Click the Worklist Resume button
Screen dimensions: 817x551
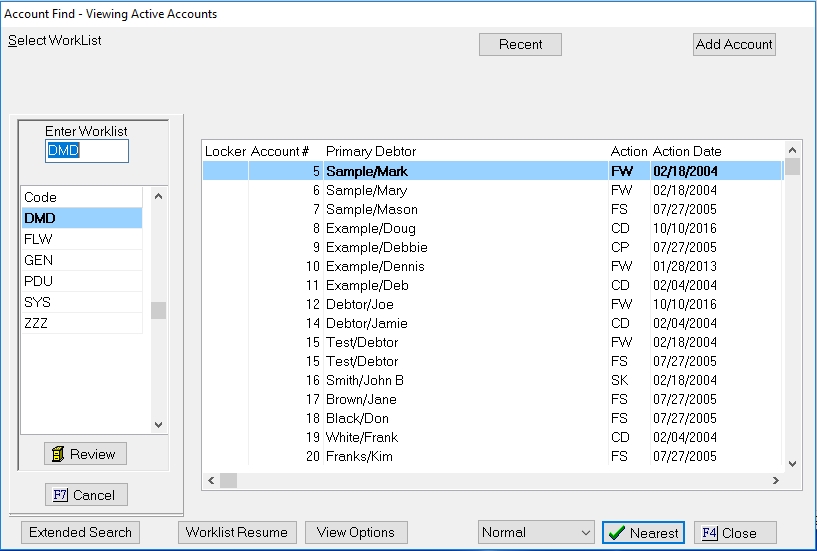pyautogui.click(x=236, y=532)
